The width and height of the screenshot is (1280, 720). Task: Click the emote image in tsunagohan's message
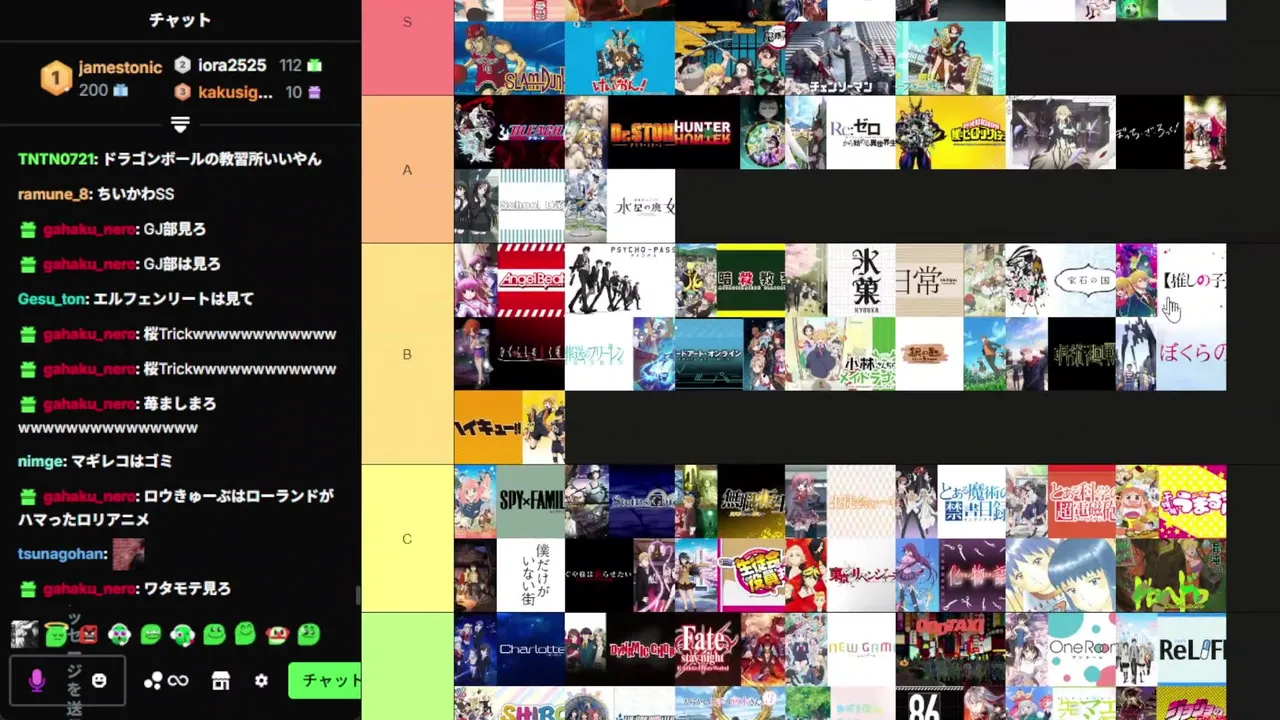point(128,553)
